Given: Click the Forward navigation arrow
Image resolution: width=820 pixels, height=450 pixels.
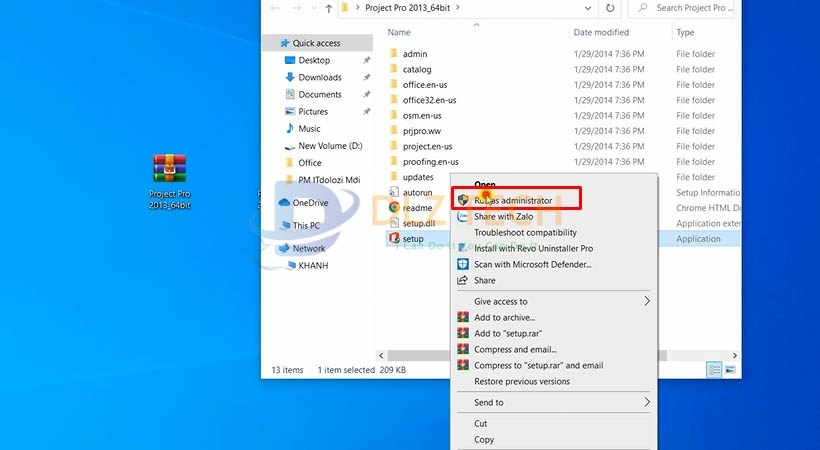Looking at the screenshot, I should (x=297, y=8).
